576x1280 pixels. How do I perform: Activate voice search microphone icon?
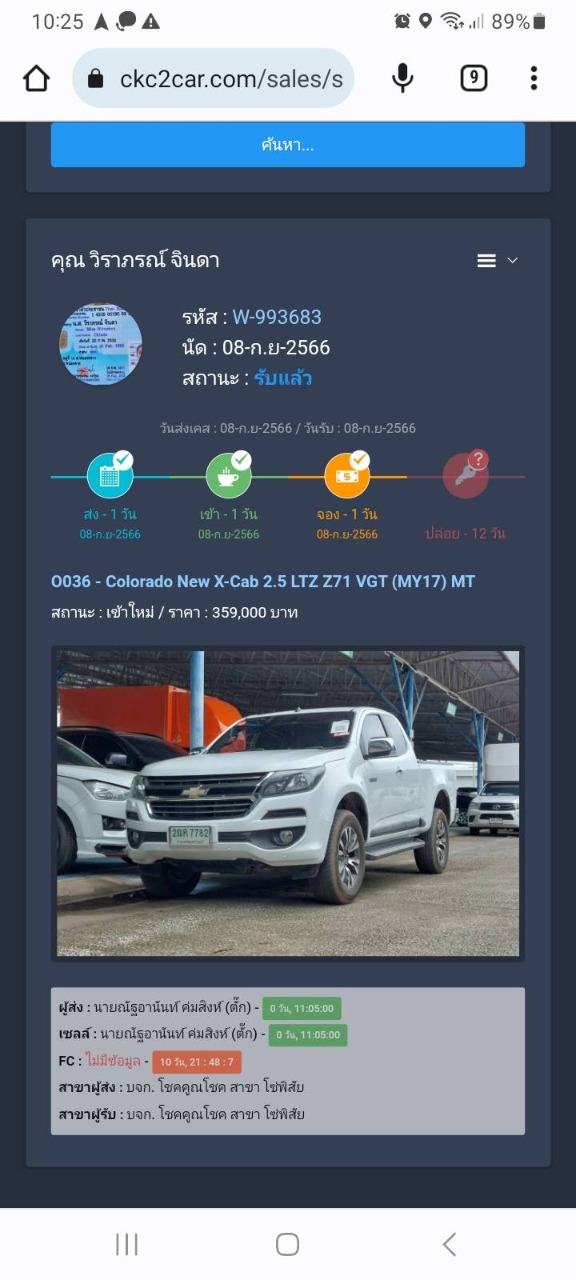[402, 78]
